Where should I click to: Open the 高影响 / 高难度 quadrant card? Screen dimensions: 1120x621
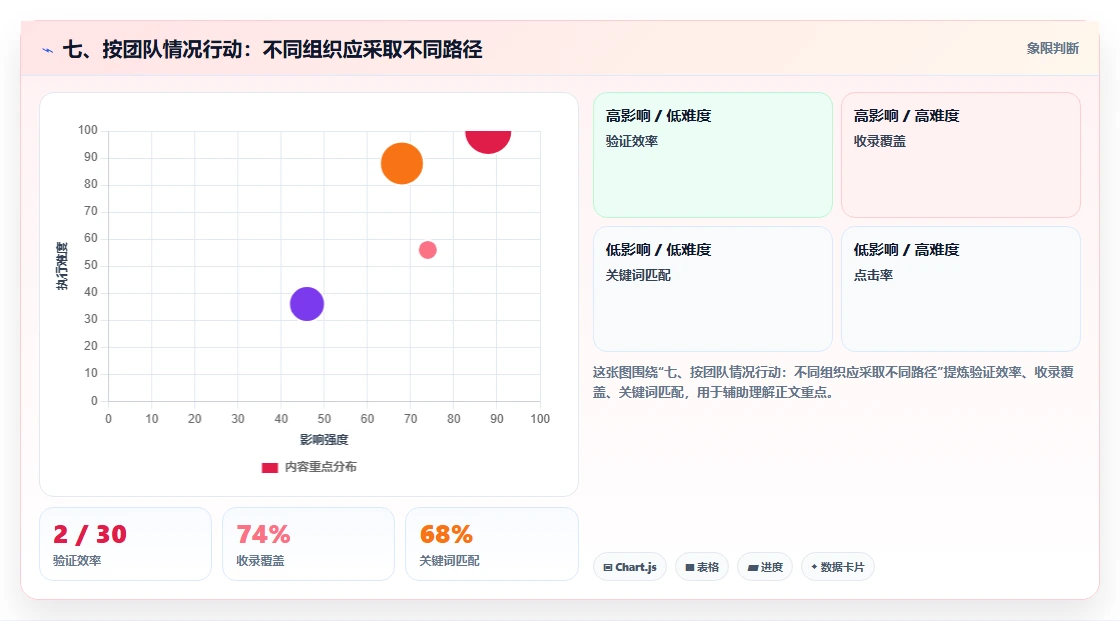pyautogui.click(x=961, y=154)
